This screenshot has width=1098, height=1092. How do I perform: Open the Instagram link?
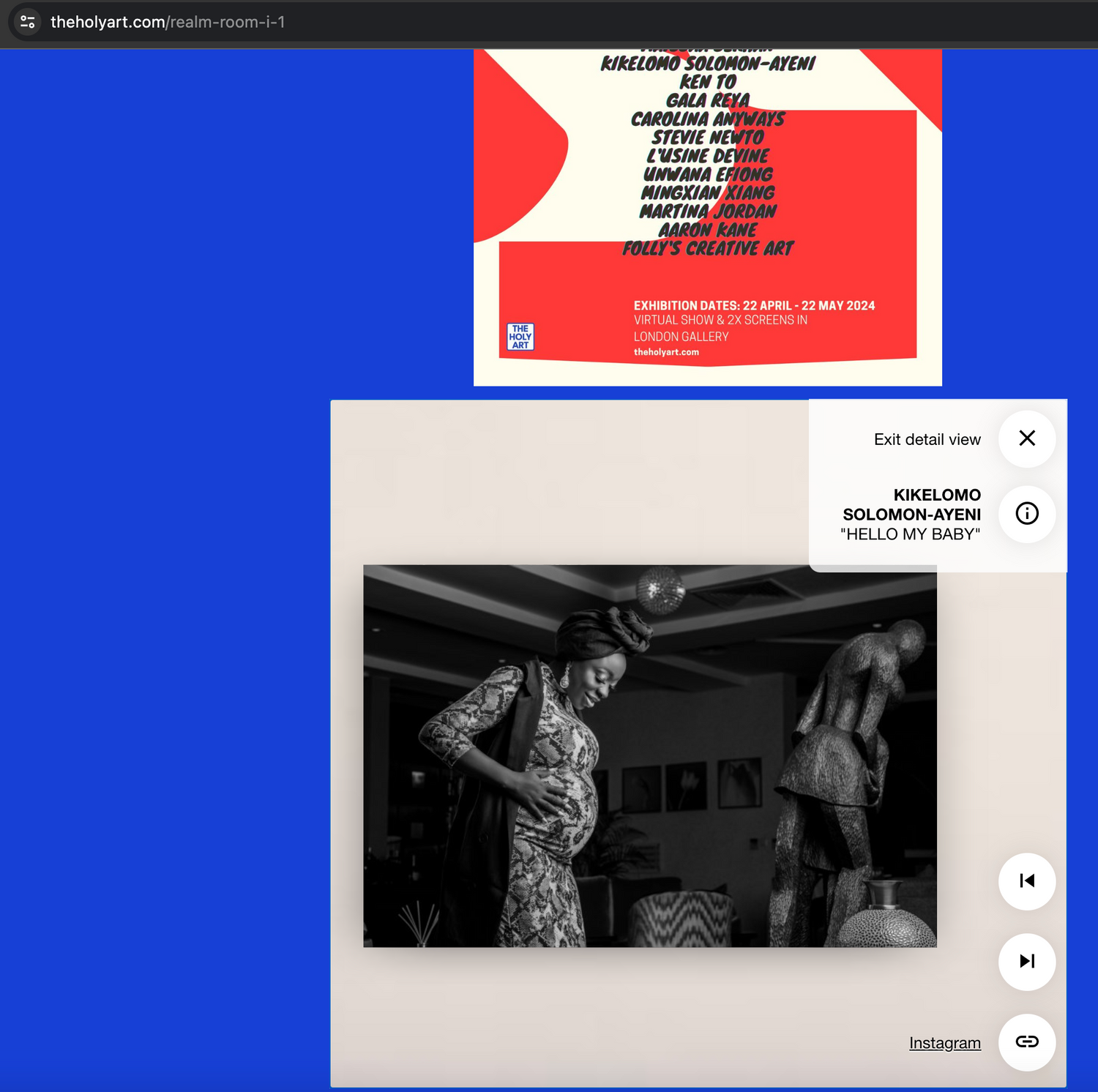pyautogui.click(x=945, y=1043)
